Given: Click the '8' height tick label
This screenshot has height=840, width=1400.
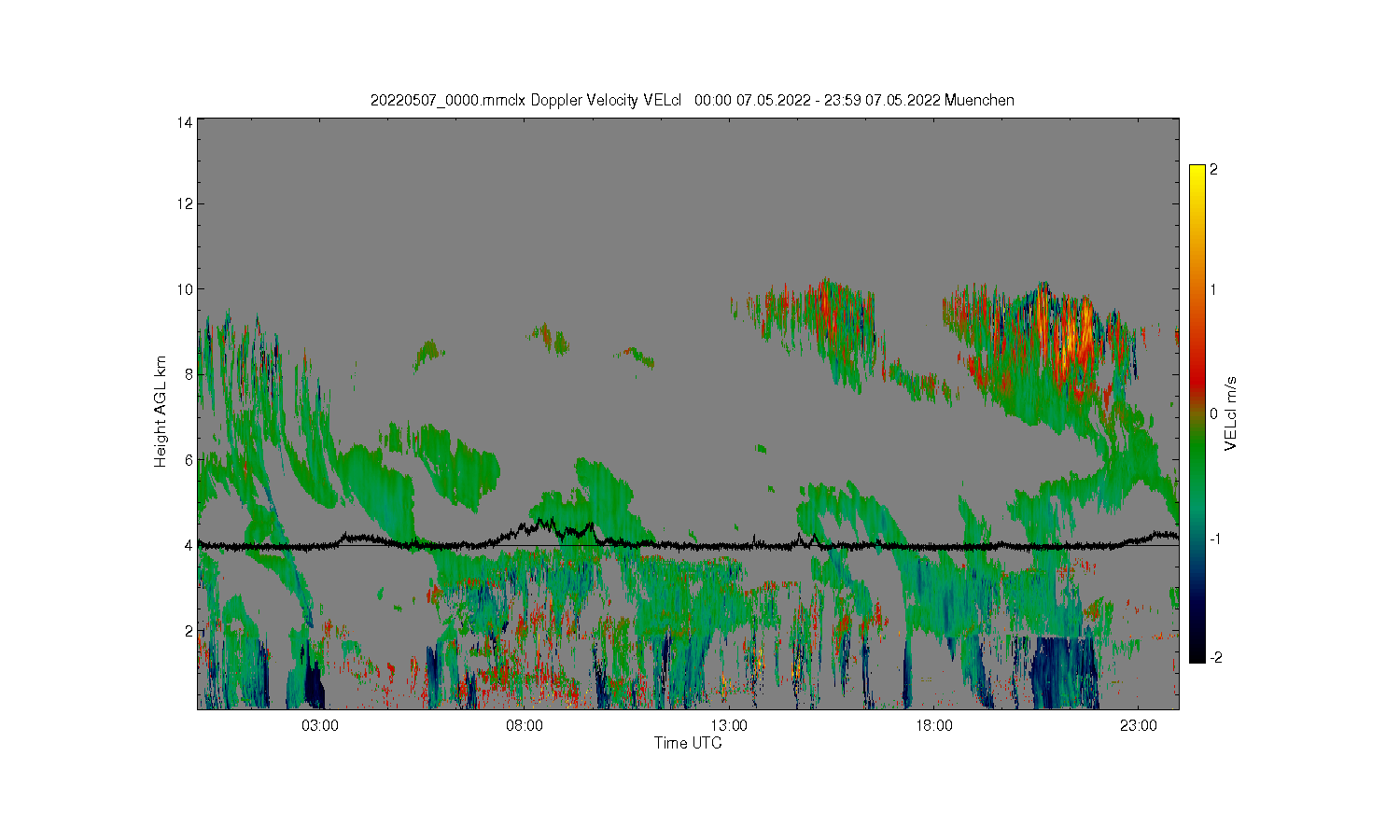Looking at the screenshot, I should point(189,374).
